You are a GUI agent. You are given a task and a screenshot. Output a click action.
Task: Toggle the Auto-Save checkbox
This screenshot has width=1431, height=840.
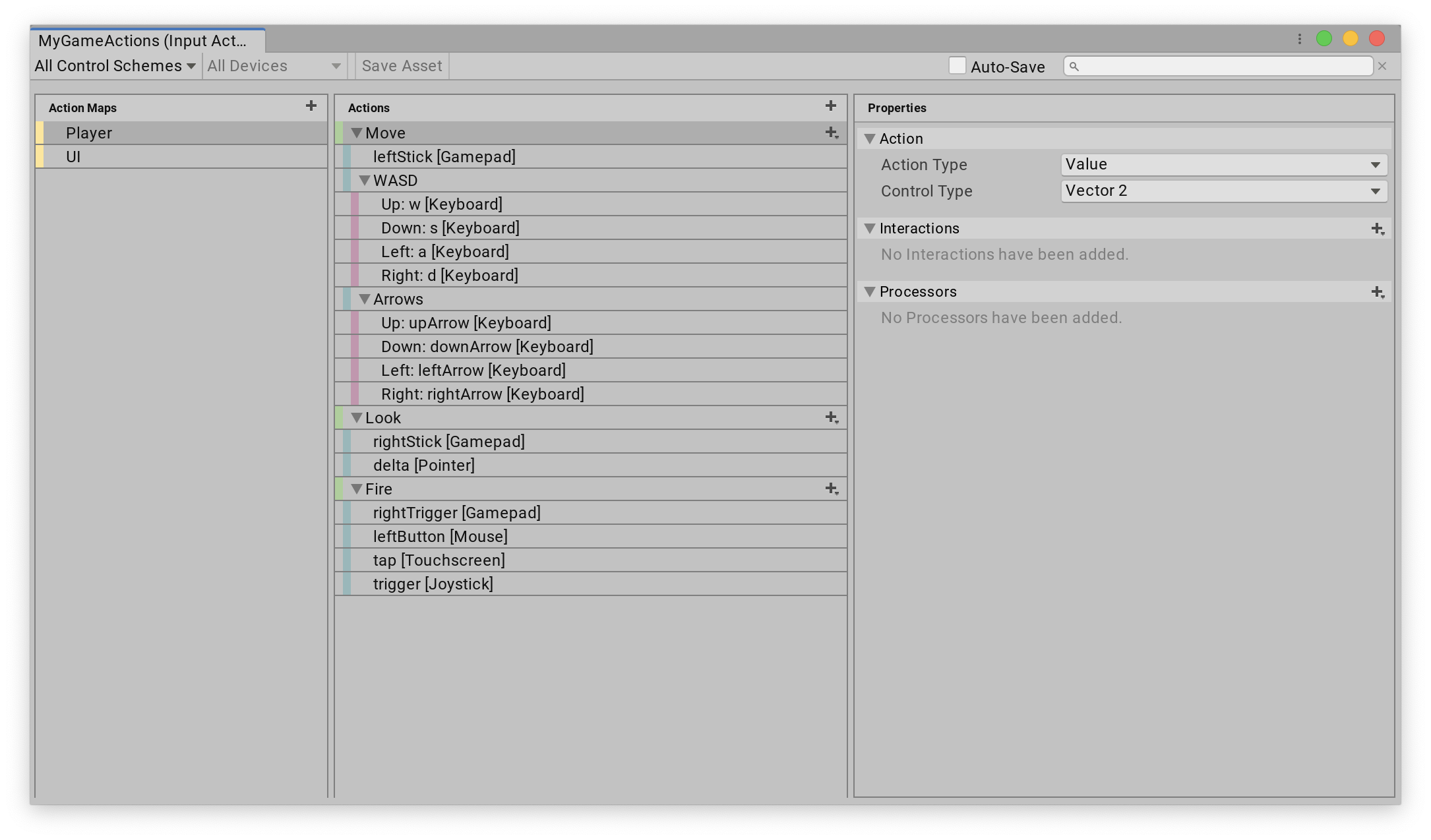(x=956, y=66)
